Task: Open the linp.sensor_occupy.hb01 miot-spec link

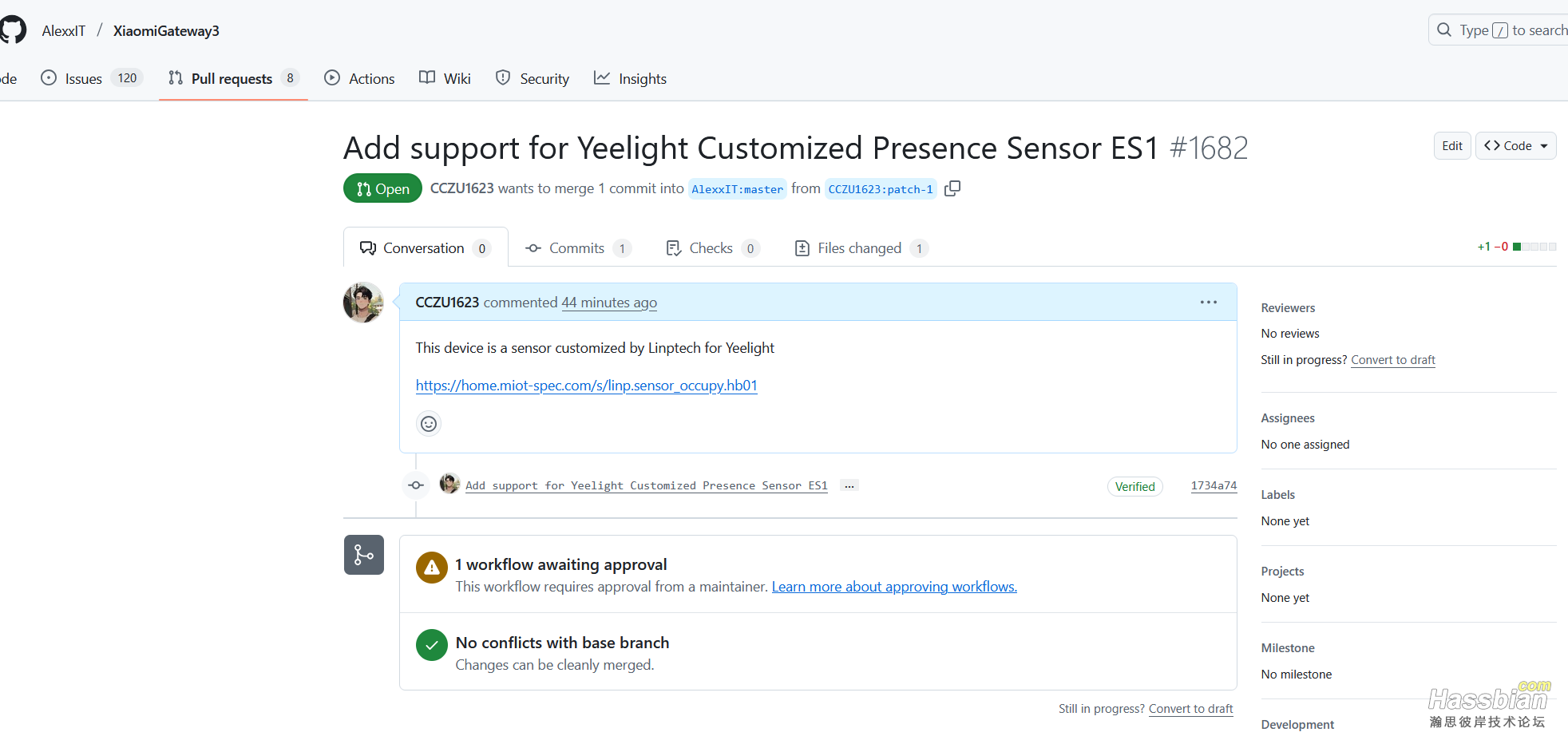Action: click(x=586, y=386)
